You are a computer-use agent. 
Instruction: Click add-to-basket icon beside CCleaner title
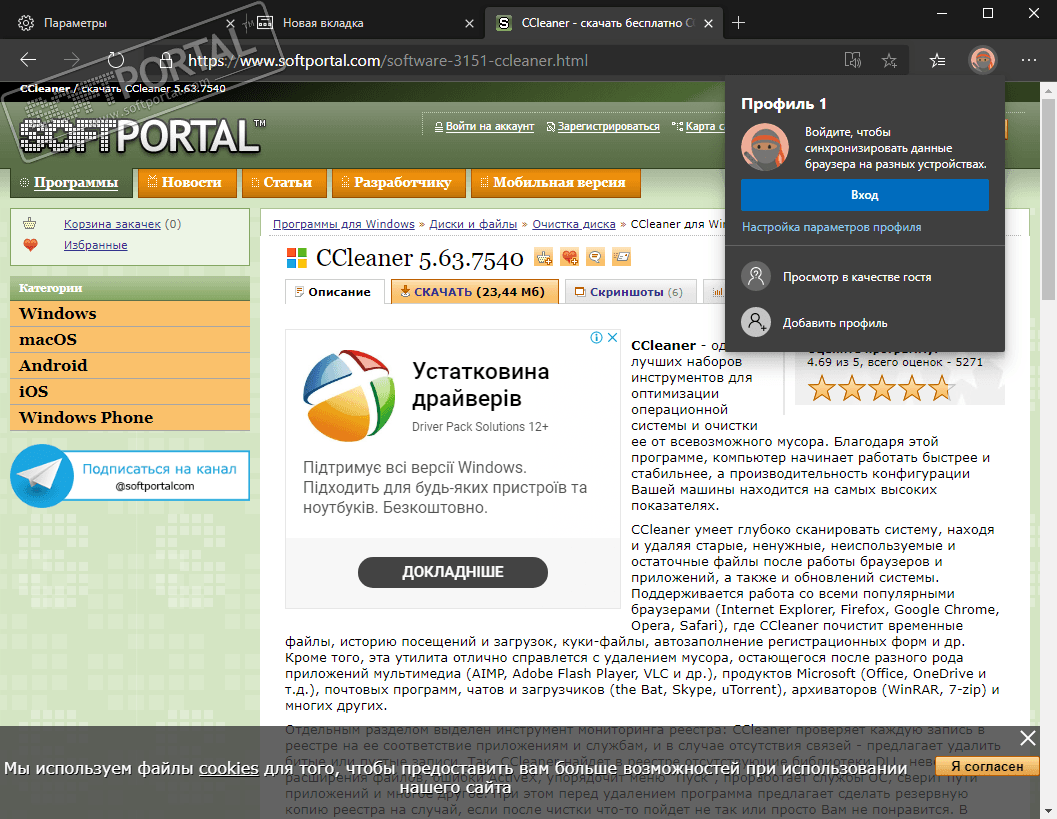pos(544,257)
